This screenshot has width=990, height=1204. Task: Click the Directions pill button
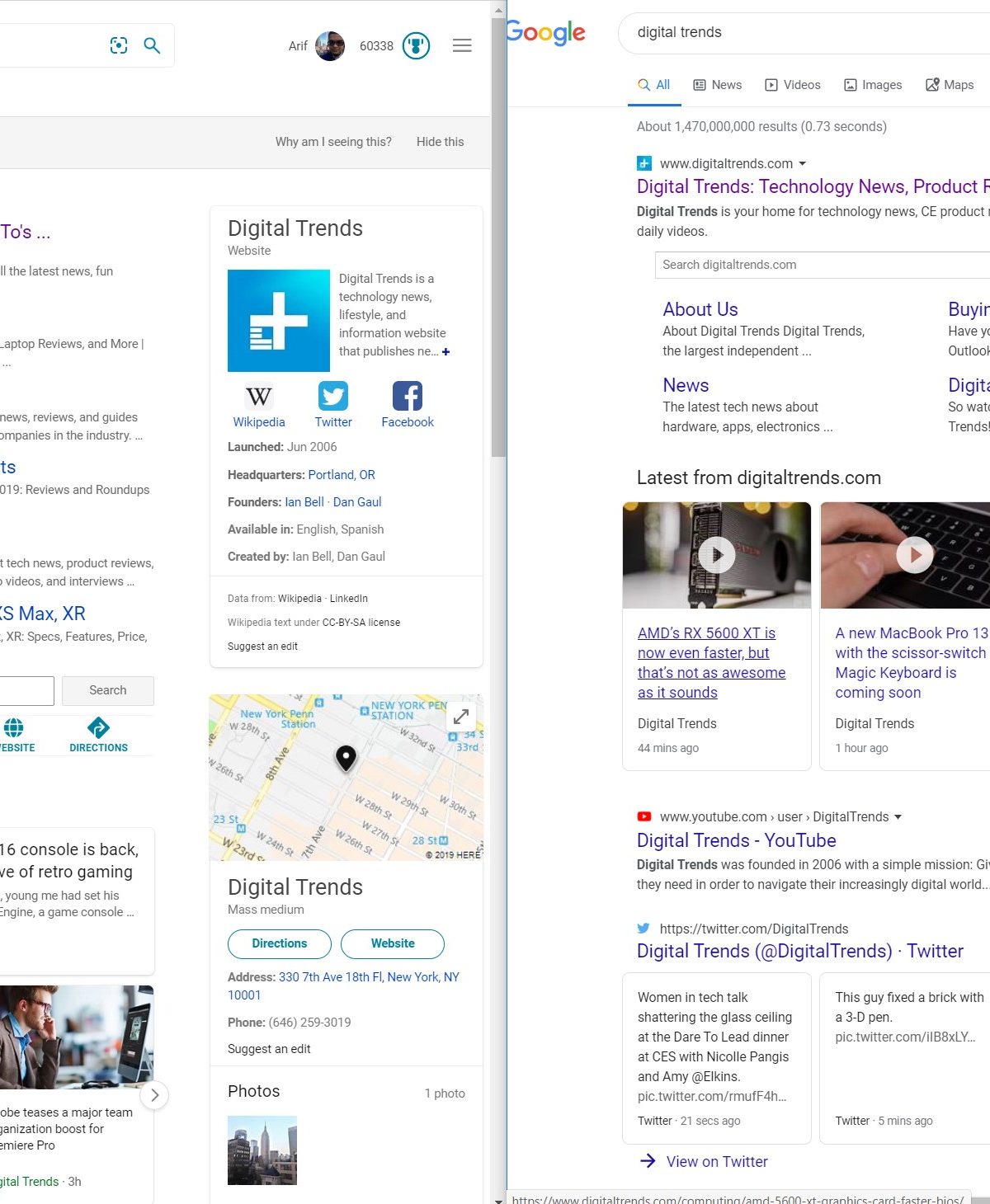pos(280,944)
